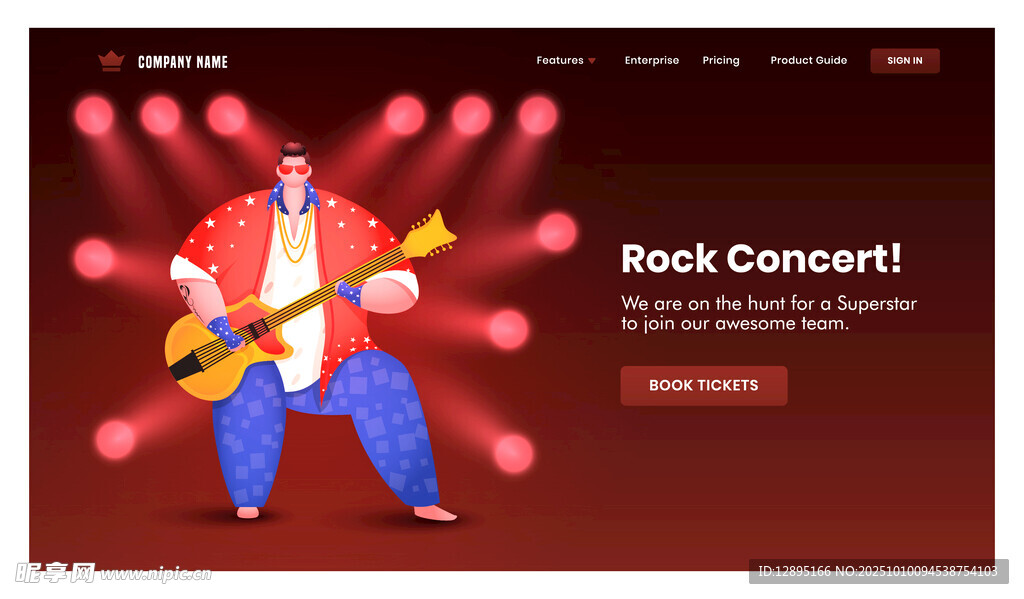The height and width of the screenshot is (599, 1024).
Task: Click the Chinese watermark logo
Action: 55,573
